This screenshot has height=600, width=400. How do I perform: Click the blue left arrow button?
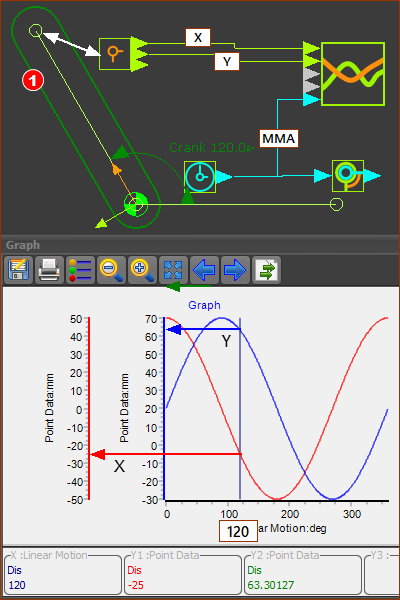pyautogui.click(x=204, y=270)
